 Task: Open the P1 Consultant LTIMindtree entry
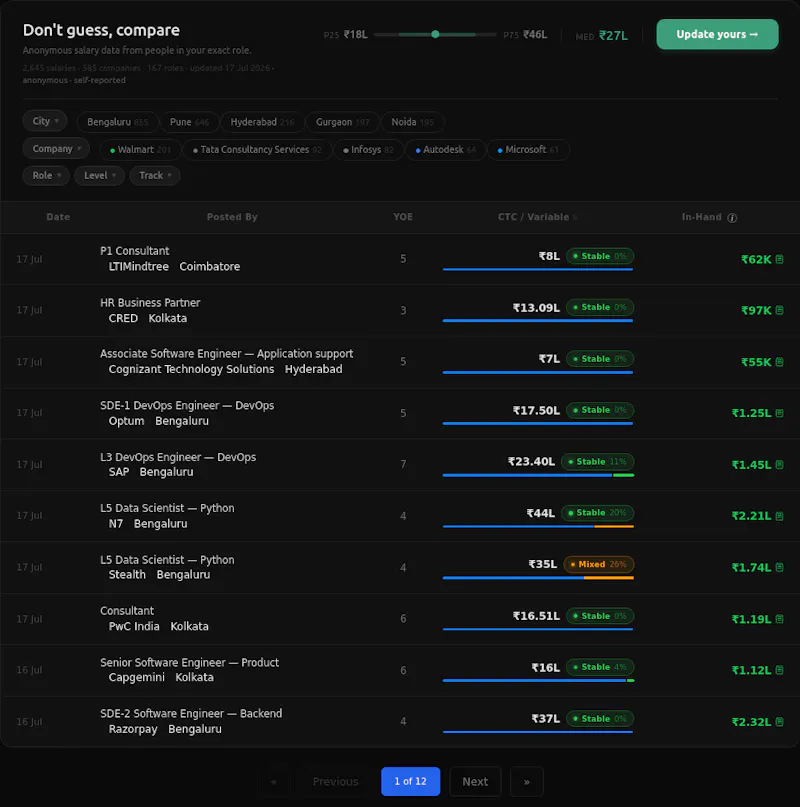pyautogui.click(x=399, y=259)
